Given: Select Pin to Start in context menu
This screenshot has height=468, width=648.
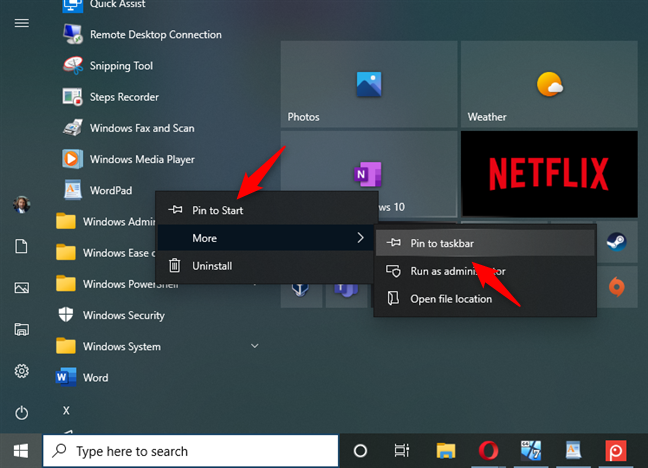Looking at the screenshot, I should click(267, 210).
